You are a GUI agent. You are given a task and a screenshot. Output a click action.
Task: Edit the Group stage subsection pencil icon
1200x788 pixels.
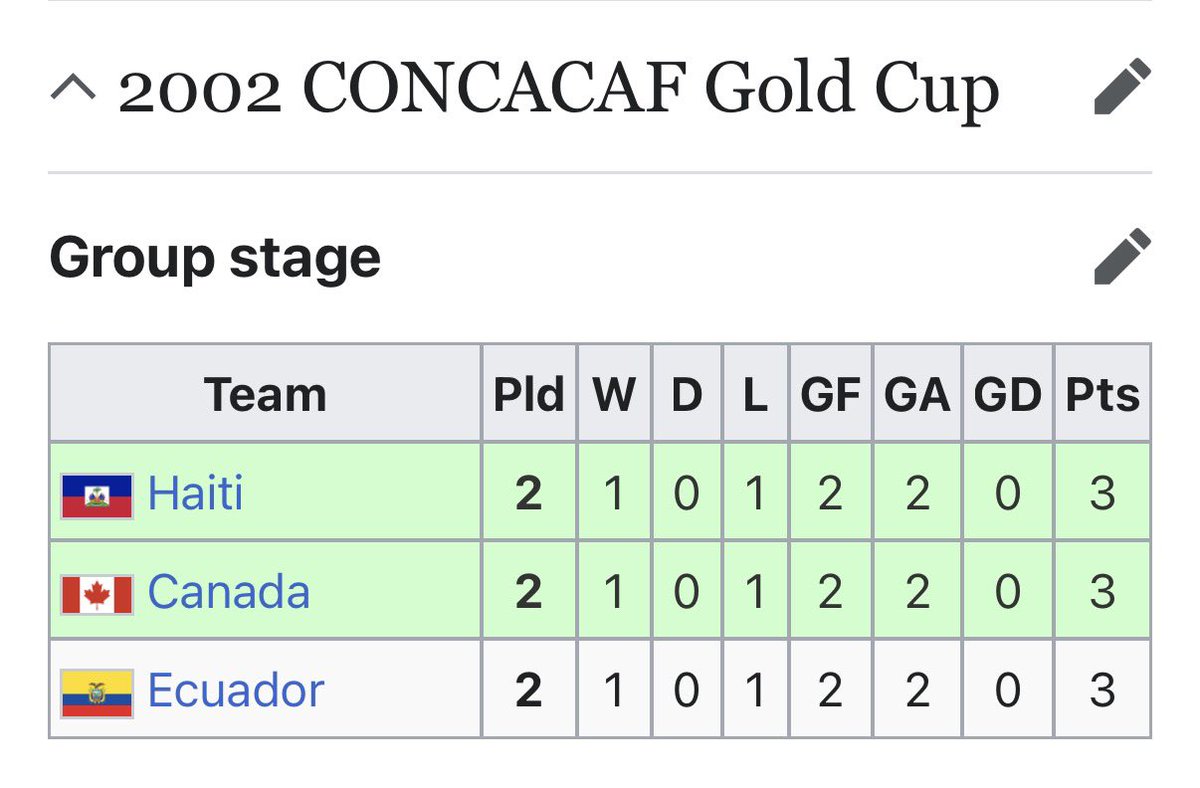coord(1123,257)
